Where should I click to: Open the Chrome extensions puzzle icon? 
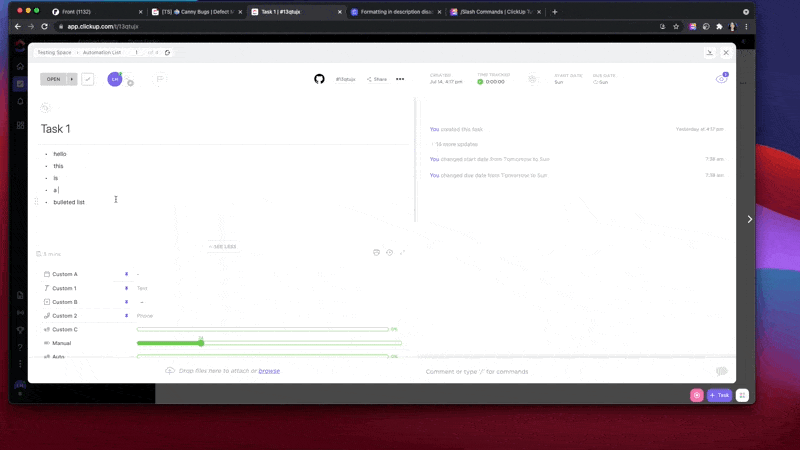point(719,27)
